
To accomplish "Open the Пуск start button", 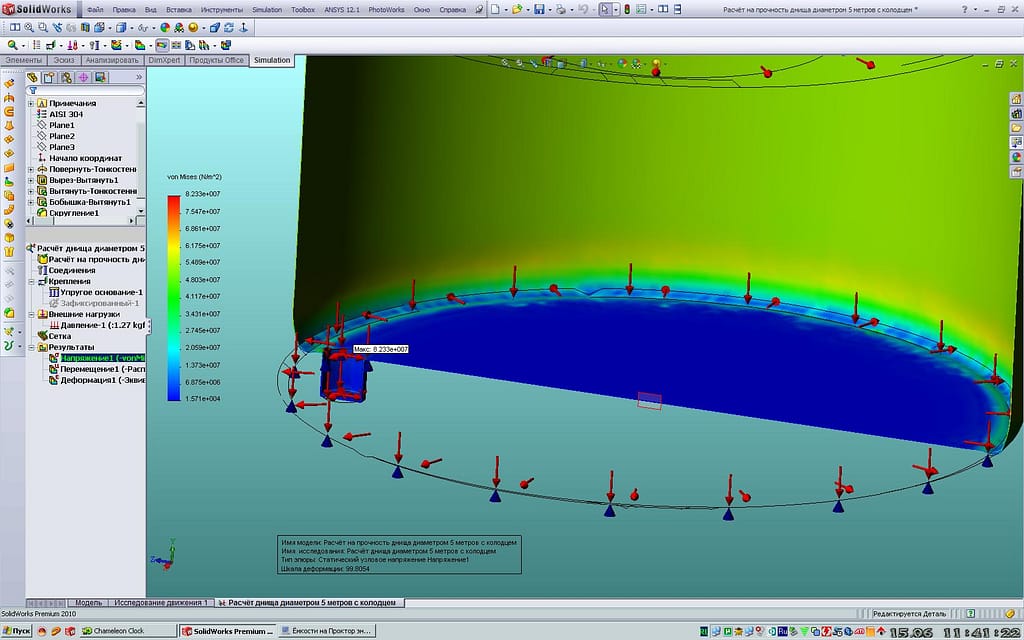I will tap(16, 632).
